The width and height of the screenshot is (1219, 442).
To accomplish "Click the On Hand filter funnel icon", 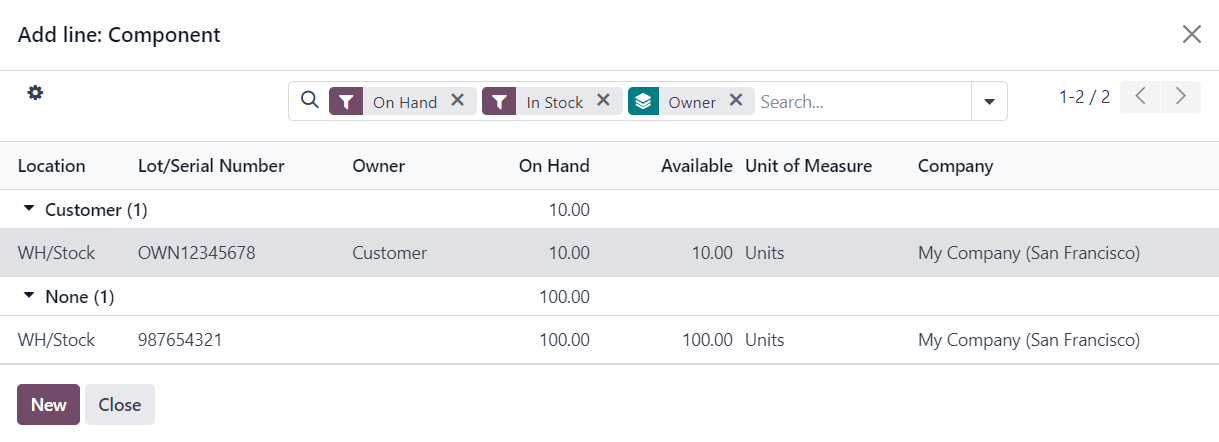I will point(346,101).
